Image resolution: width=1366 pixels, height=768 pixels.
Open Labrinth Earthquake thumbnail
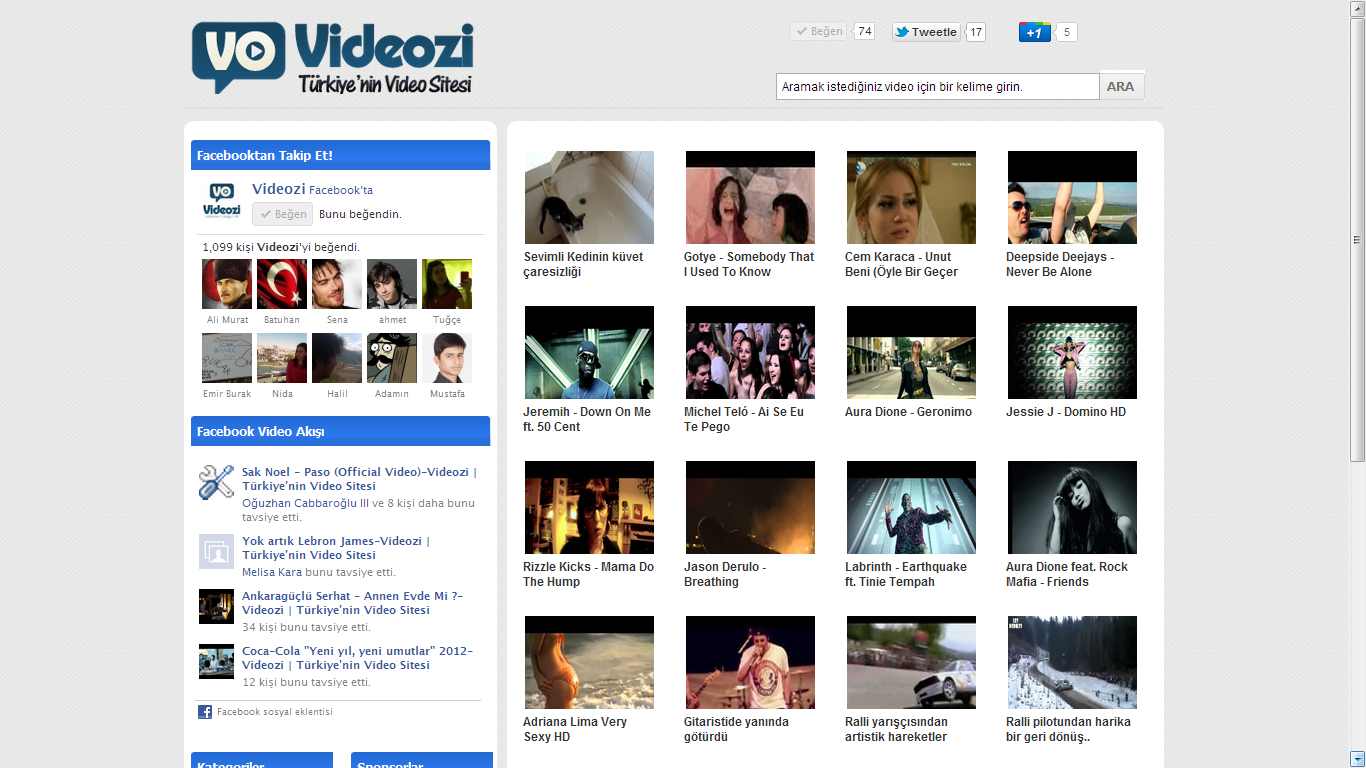click(x=911, y=507)
